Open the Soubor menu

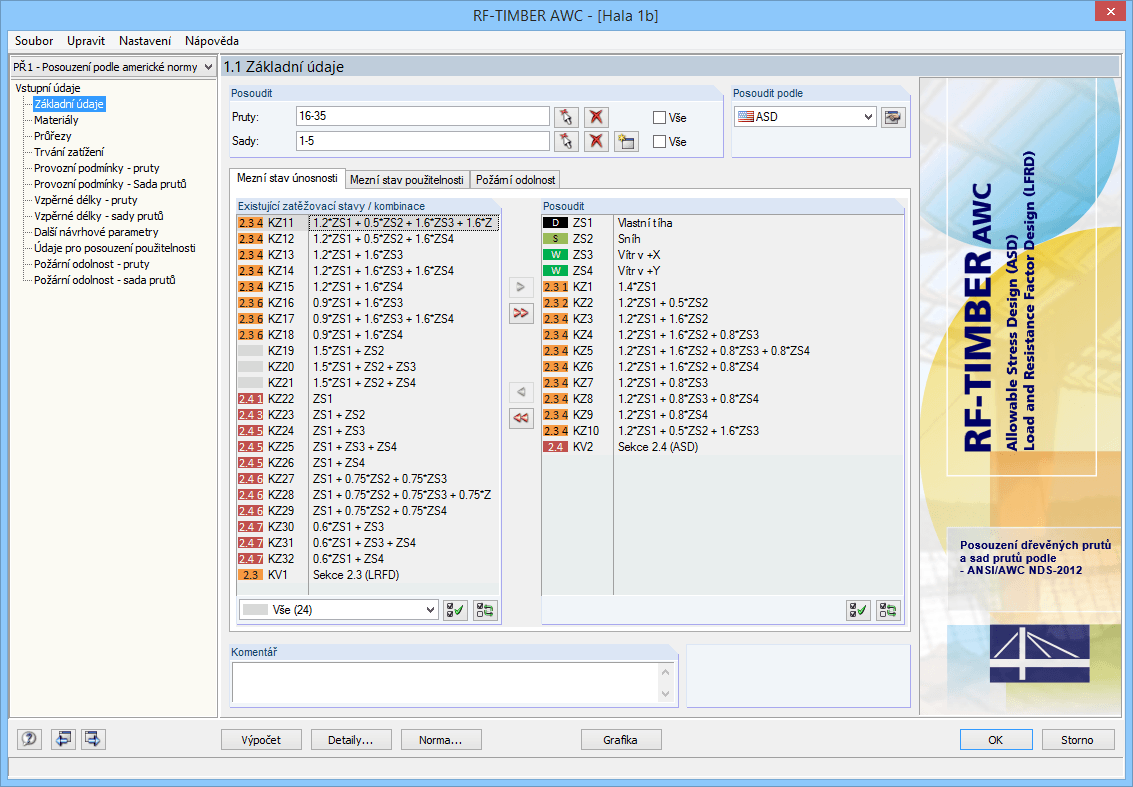(x=34, y=41)
